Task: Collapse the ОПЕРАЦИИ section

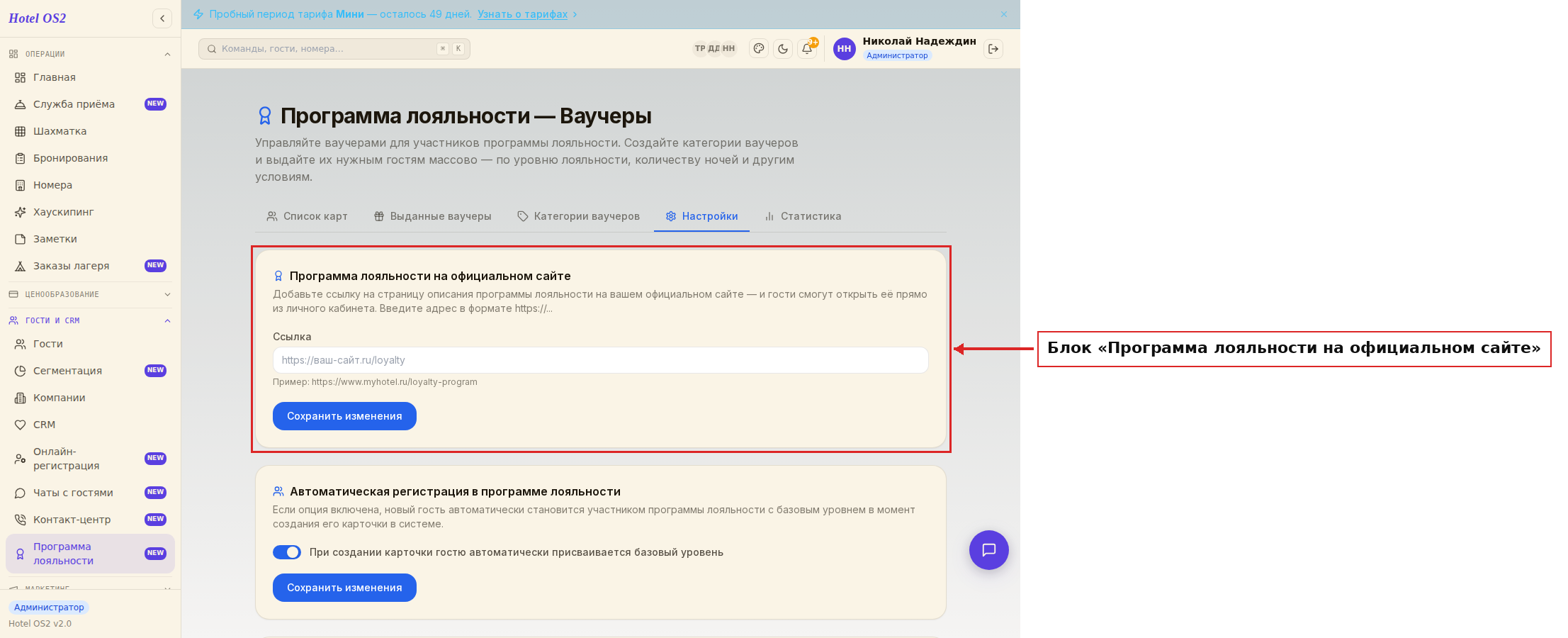Action: [x=90, y=54]
